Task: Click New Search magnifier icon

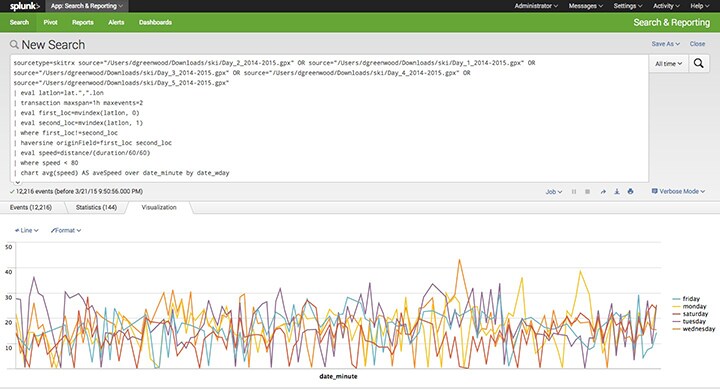Action: pos(14,45)
